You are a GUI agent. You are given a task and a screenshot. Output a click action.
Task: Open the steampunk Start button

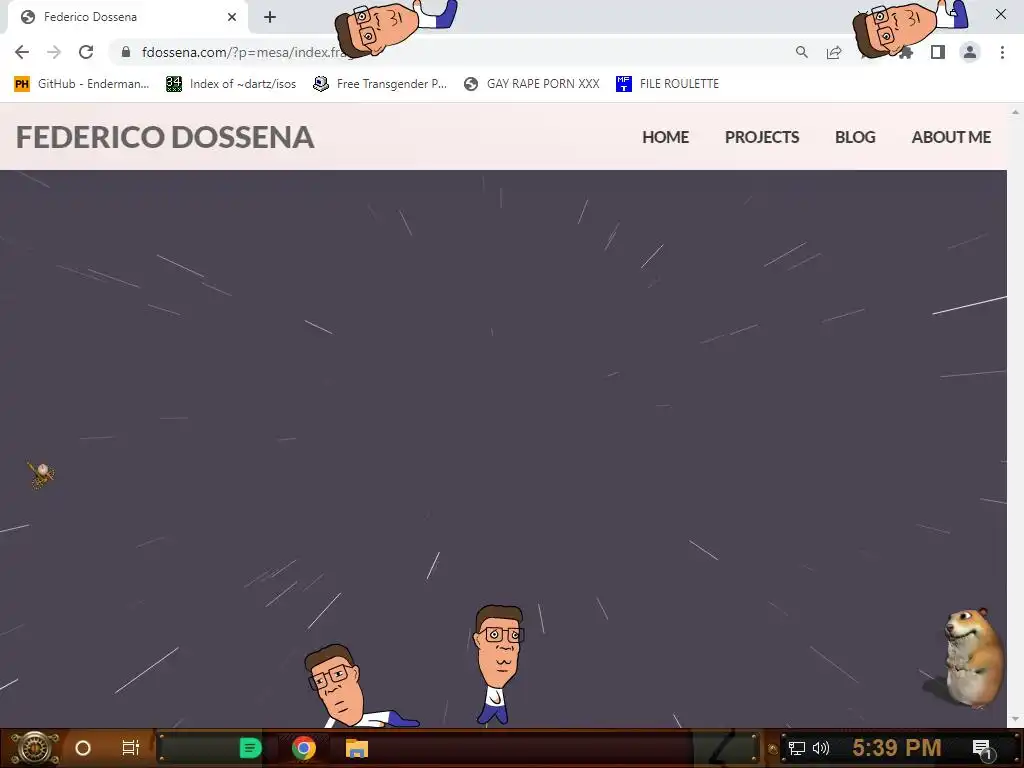[34, 748]
